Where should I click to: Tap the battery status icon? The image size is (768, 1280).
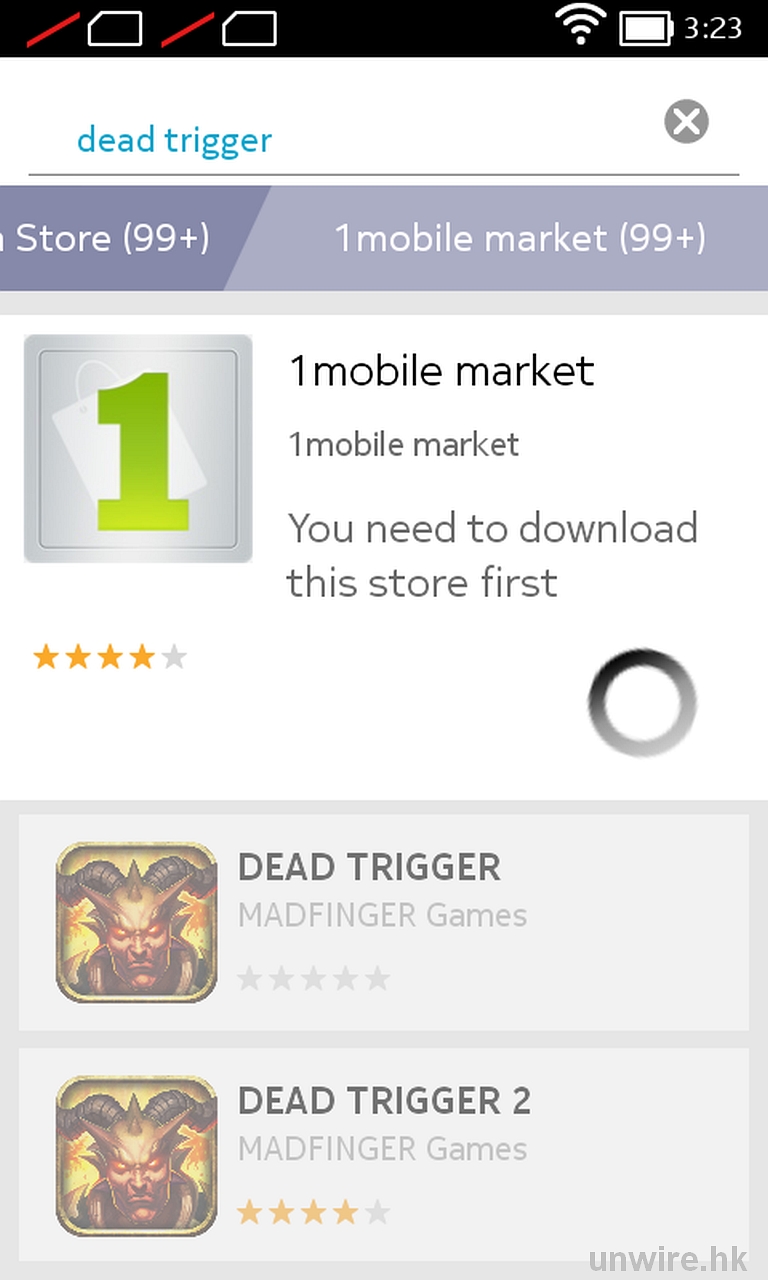pos(646,28)
